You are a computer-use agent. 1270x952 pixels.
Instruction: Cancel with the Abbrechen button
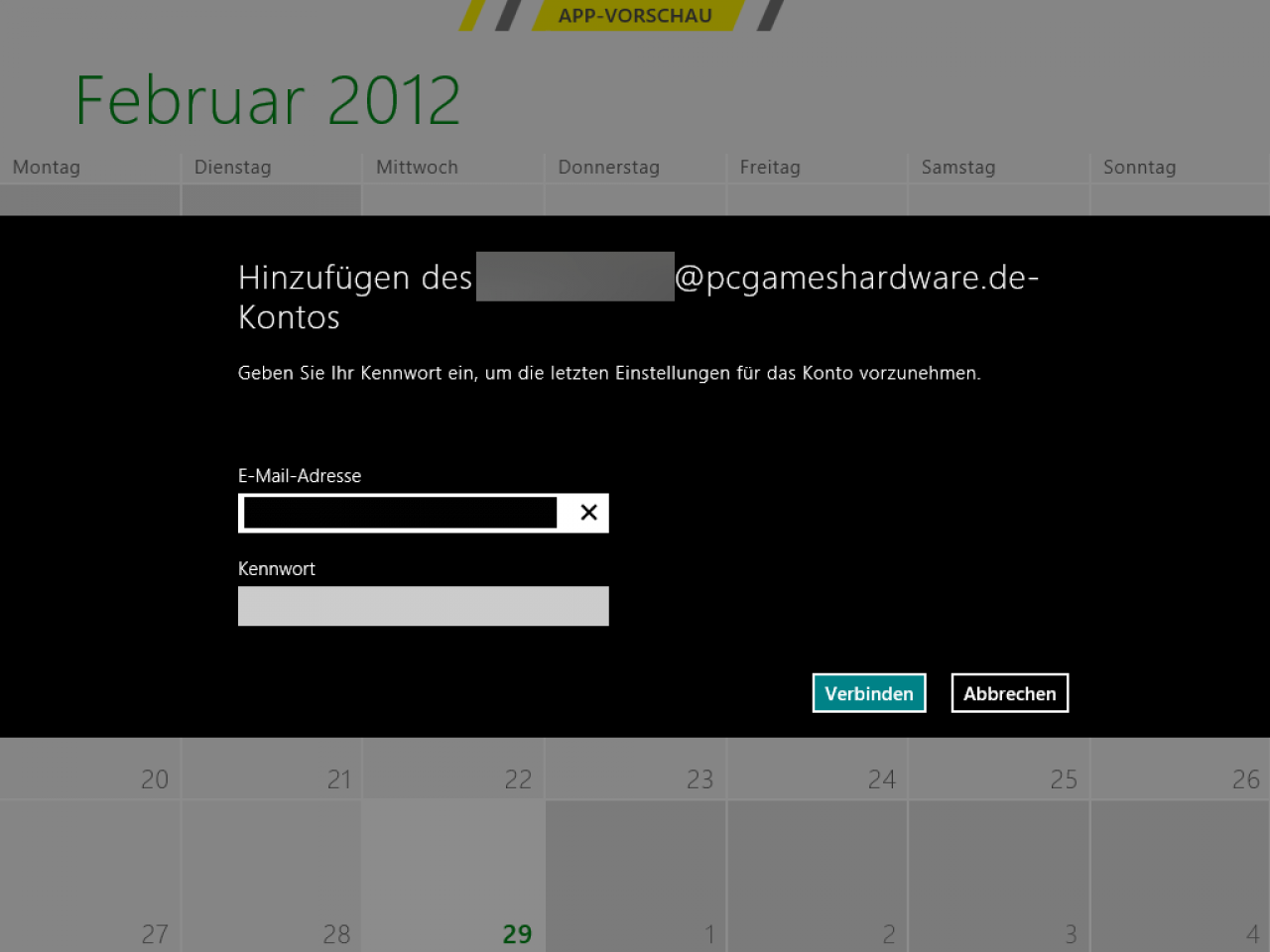click(1010, 693)
